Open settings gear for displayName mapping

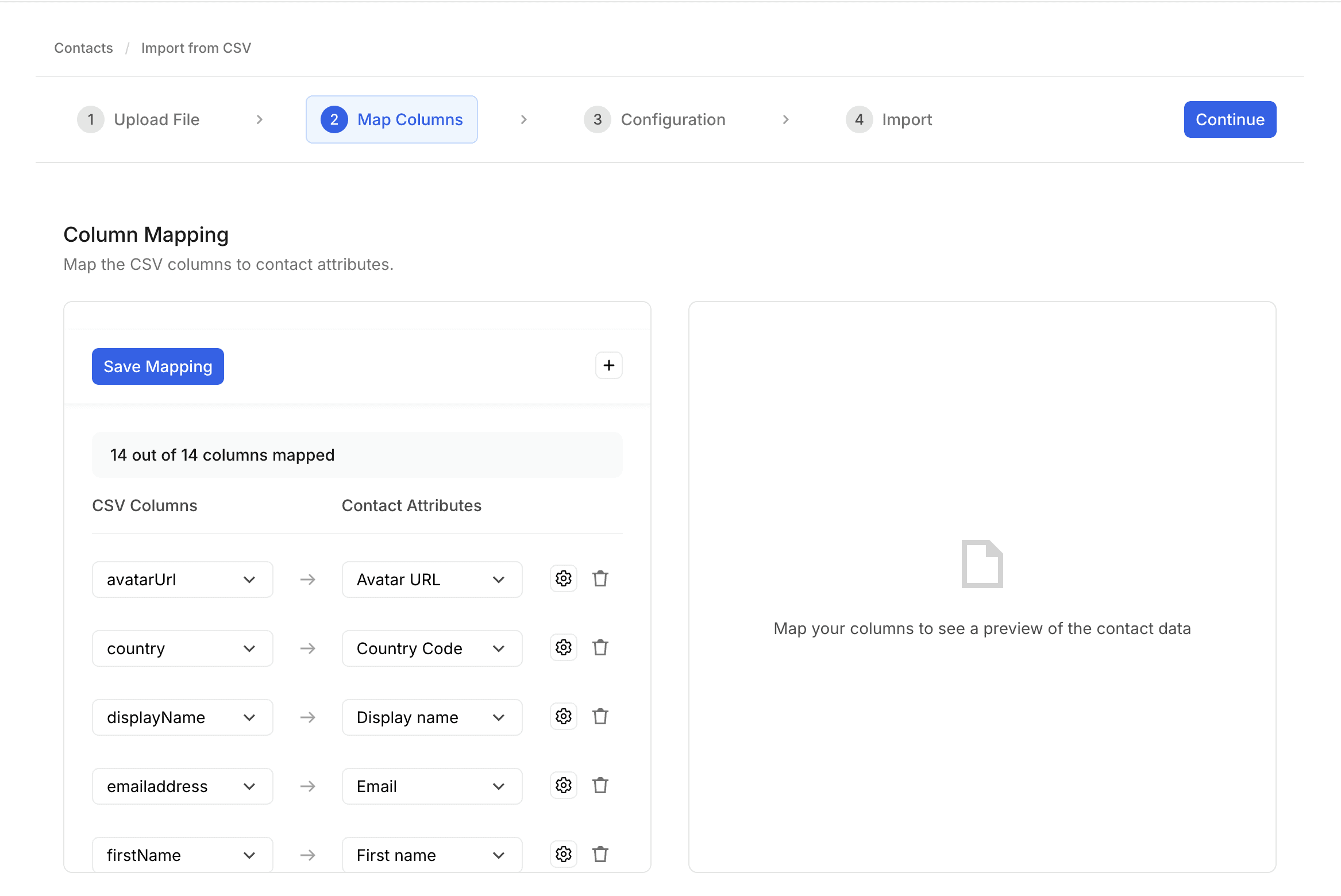coord(563,716)
